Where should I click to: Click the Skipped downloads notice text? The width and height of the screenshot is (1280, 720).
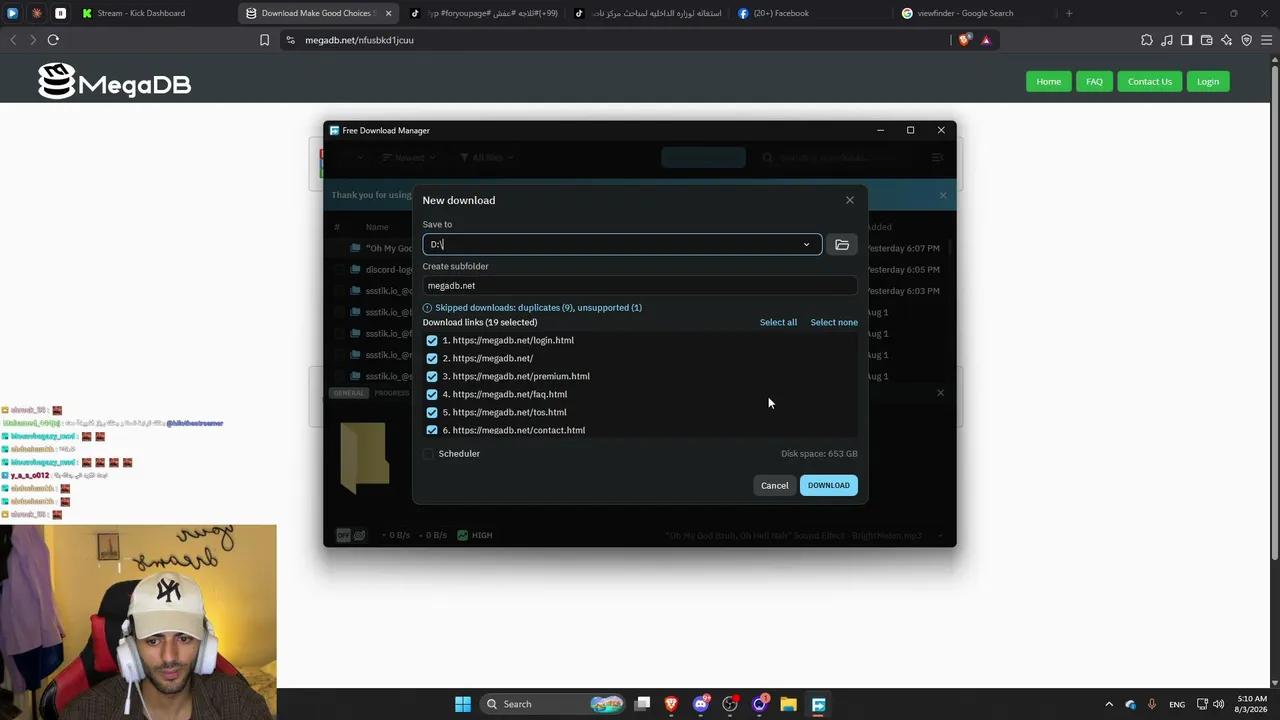[x=538, y=308]
